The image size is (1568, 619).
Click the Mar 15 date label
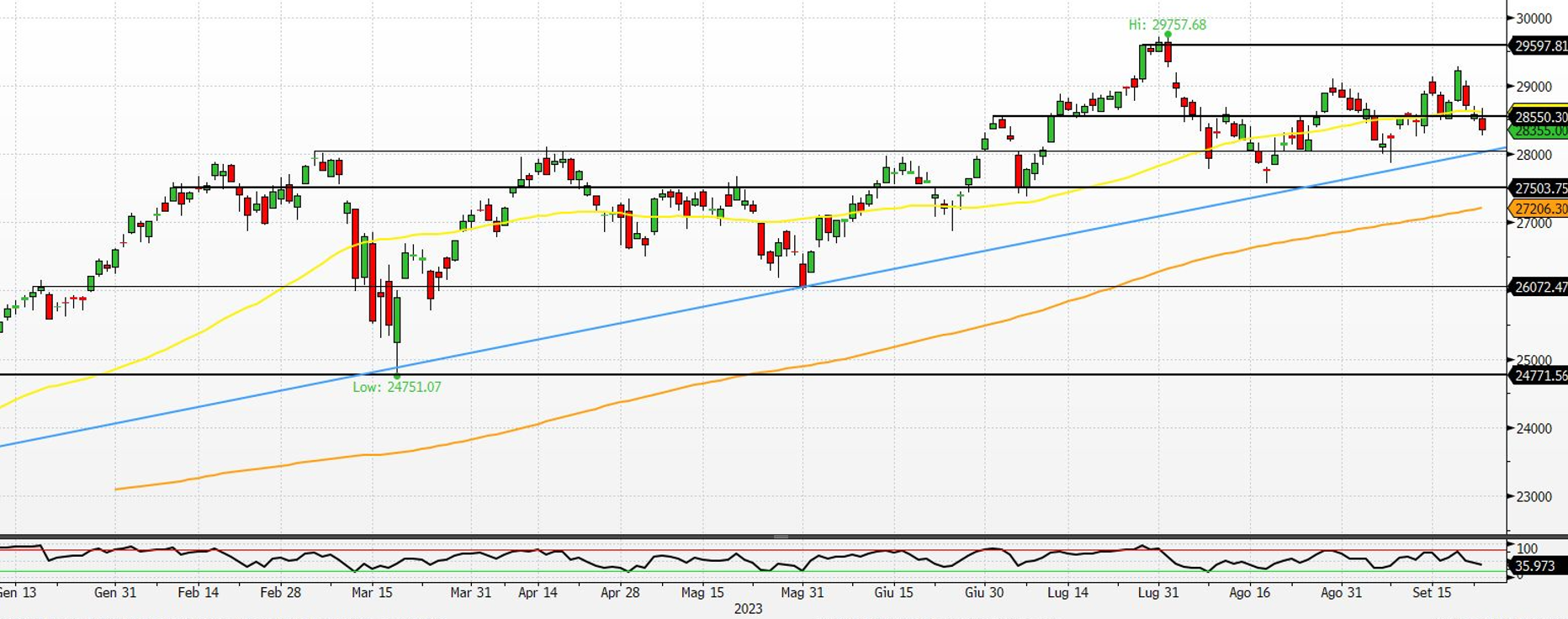pos(372,592)
